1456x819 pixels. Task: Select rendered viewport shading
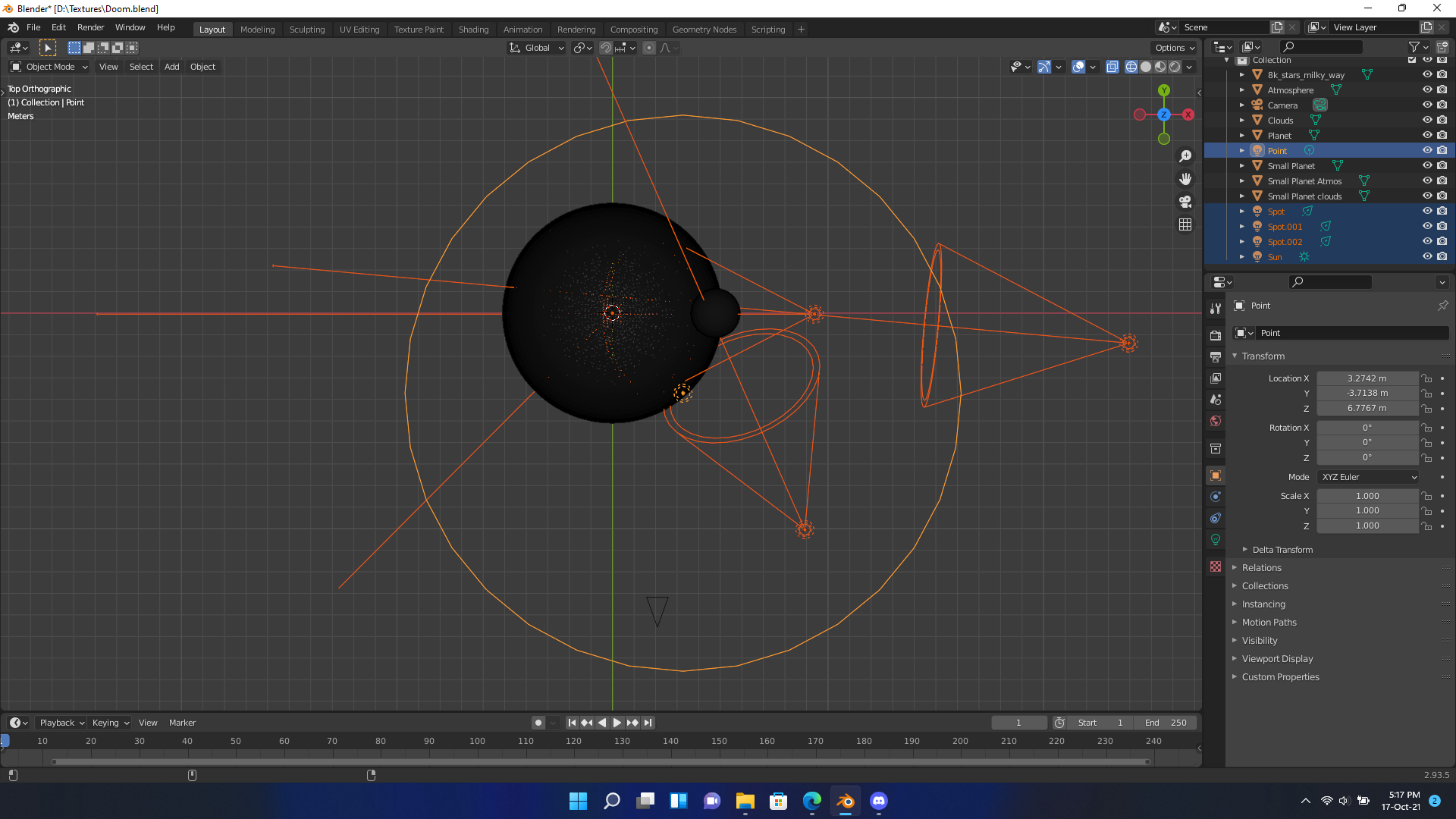point(1175,67)
